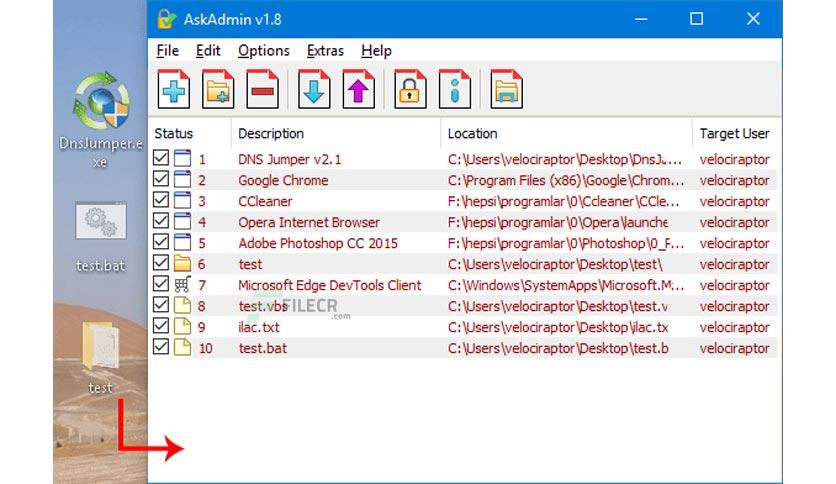Click the C:\Windows\SystemApps location path
The image size is (836, 484).
pyautogui.click(x=566, y=286)
